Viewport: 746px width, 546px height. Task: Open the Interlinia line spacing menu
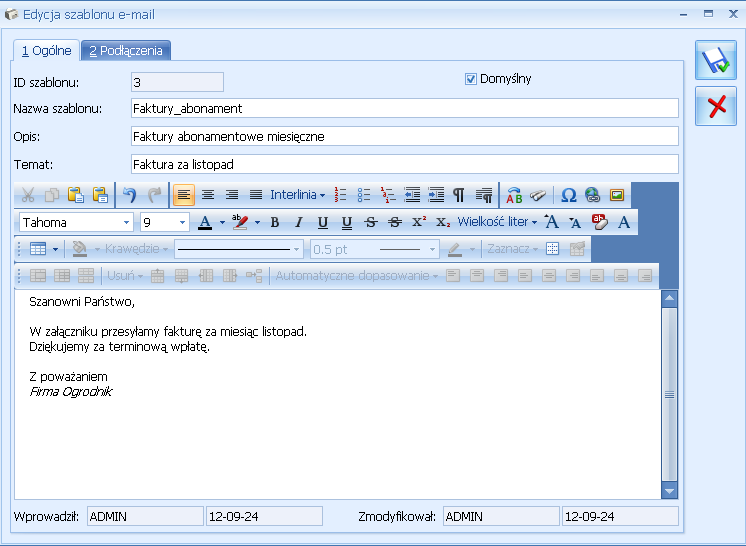coord(297,195)
